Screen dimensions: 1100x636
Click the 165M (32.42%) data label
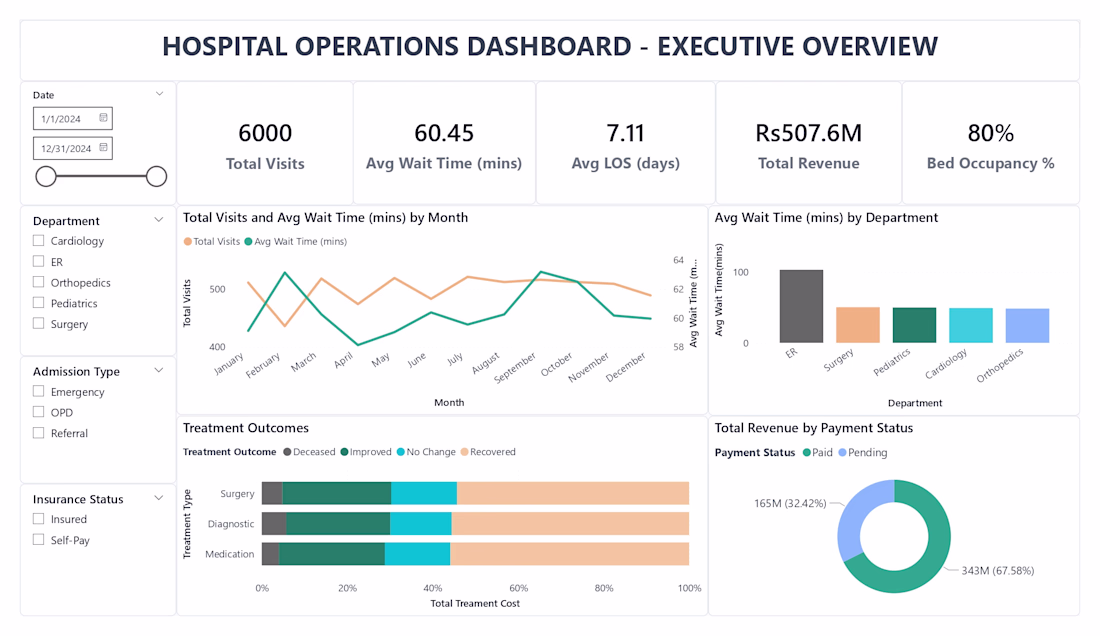[x=790, y=503]
